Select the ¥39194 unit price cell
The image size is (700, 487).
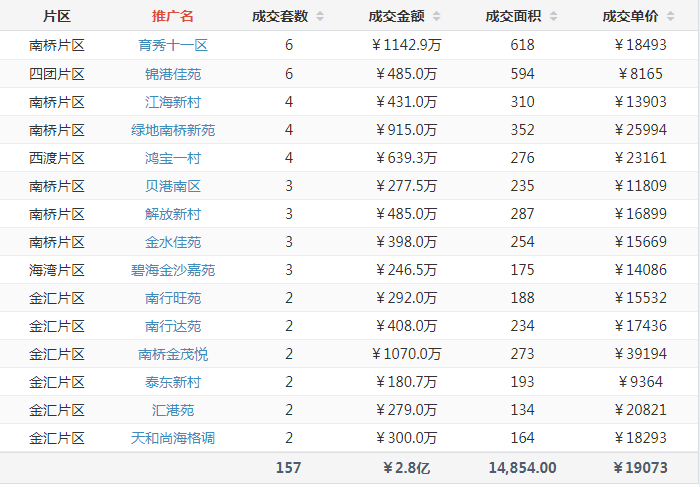[x=640, y=354]
